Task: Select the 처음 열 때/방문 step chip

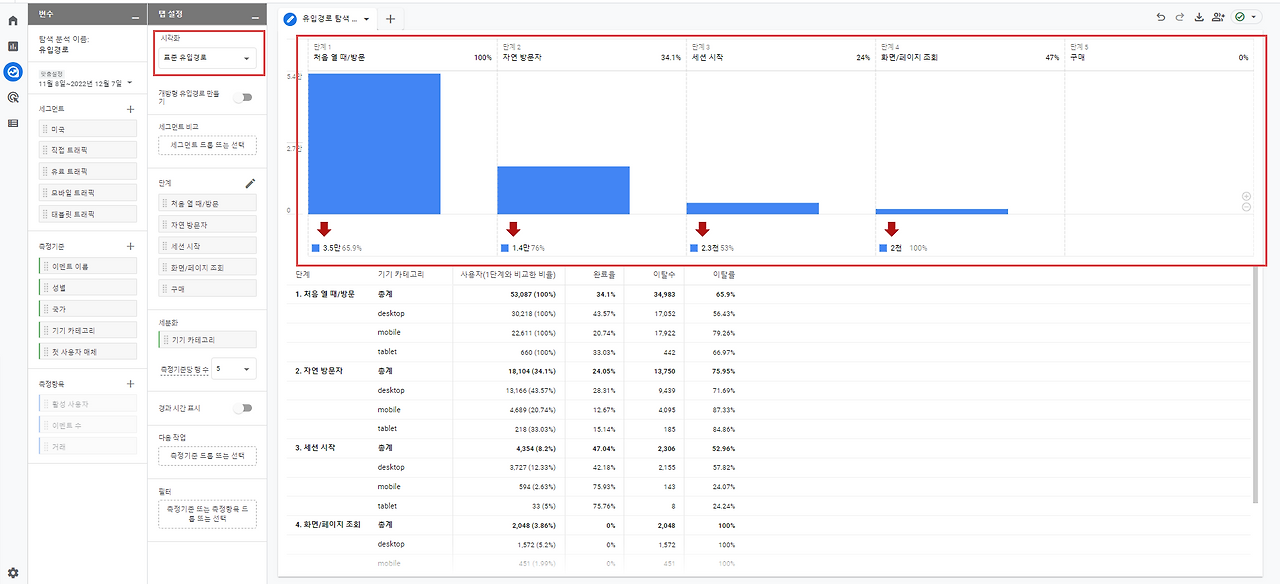Action: pos(207,203)
